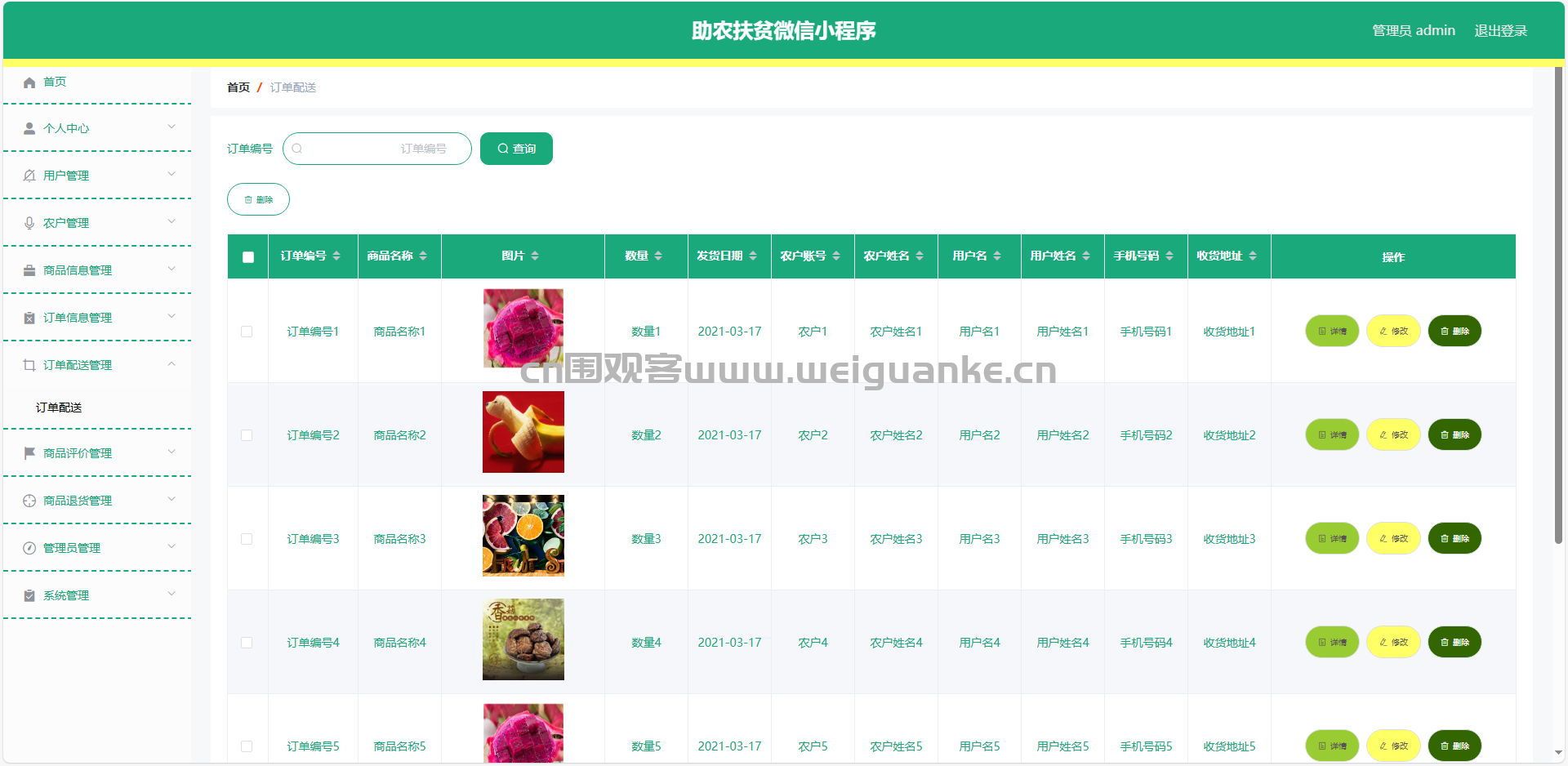Toggle the select-all checkbox in table header
The height and width of the screenshot is (766, 1568).
click(x=248, y=257)
